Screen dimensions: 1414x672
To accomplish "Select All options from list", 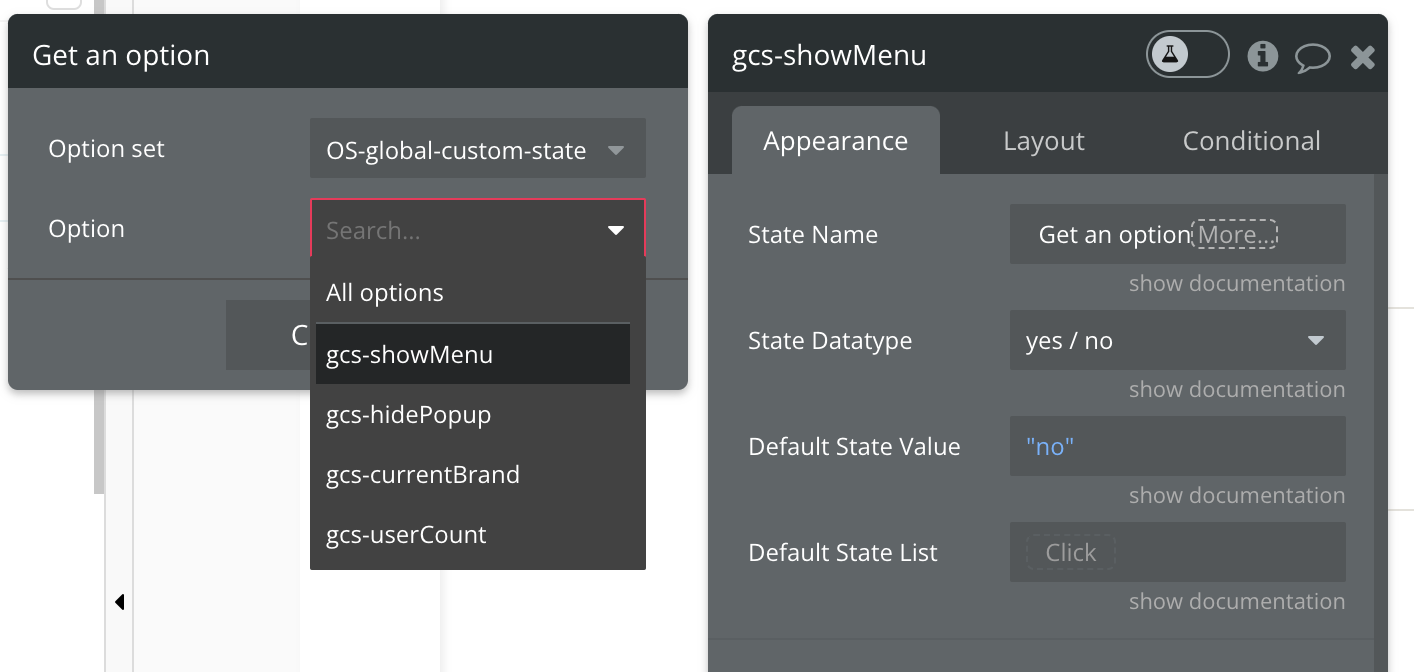I will click(385, 293).
